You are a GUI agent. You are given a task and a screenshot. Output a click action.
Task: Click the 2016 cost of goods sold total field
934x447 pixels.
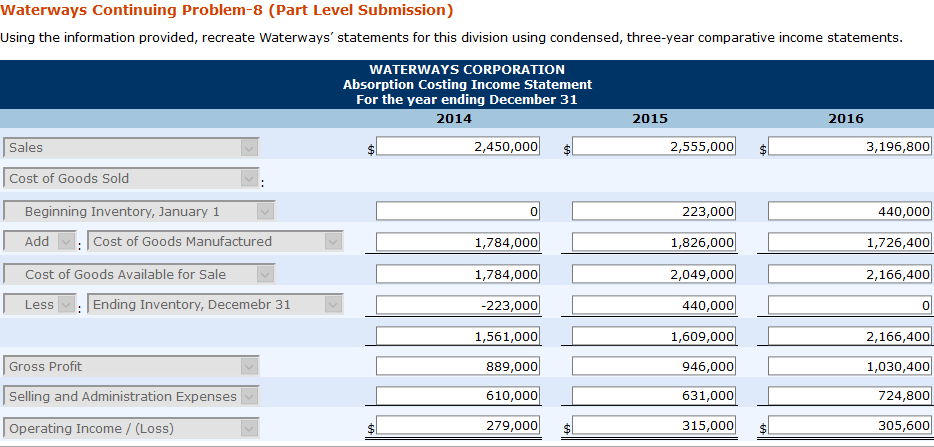point(849,336)
